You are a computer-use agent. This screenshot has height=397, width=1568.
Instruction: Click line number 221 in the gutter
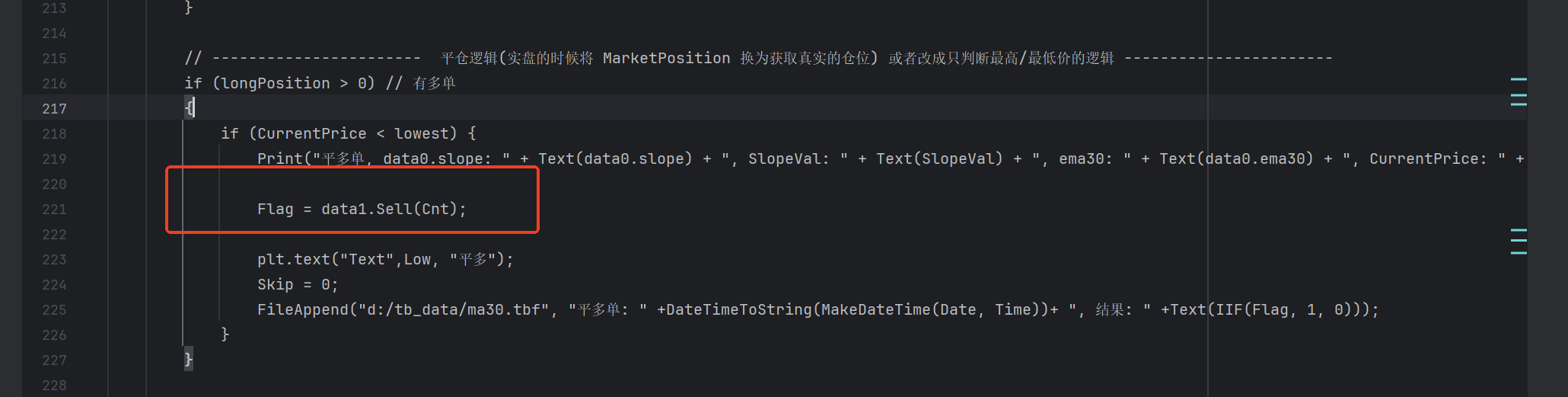click(x=54, y=210)
